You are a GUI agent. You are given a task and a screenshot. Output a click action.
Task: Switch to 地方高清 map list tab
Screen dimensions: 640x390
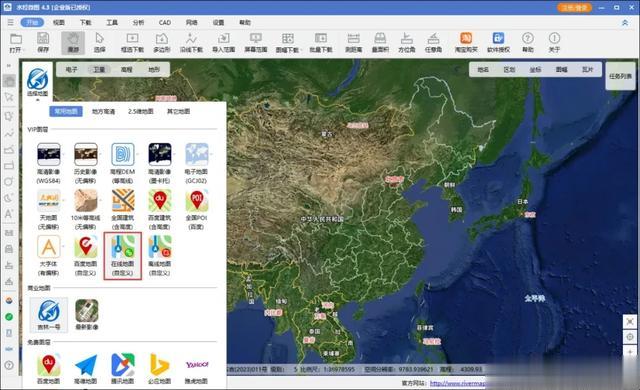[x=103, y=111]
